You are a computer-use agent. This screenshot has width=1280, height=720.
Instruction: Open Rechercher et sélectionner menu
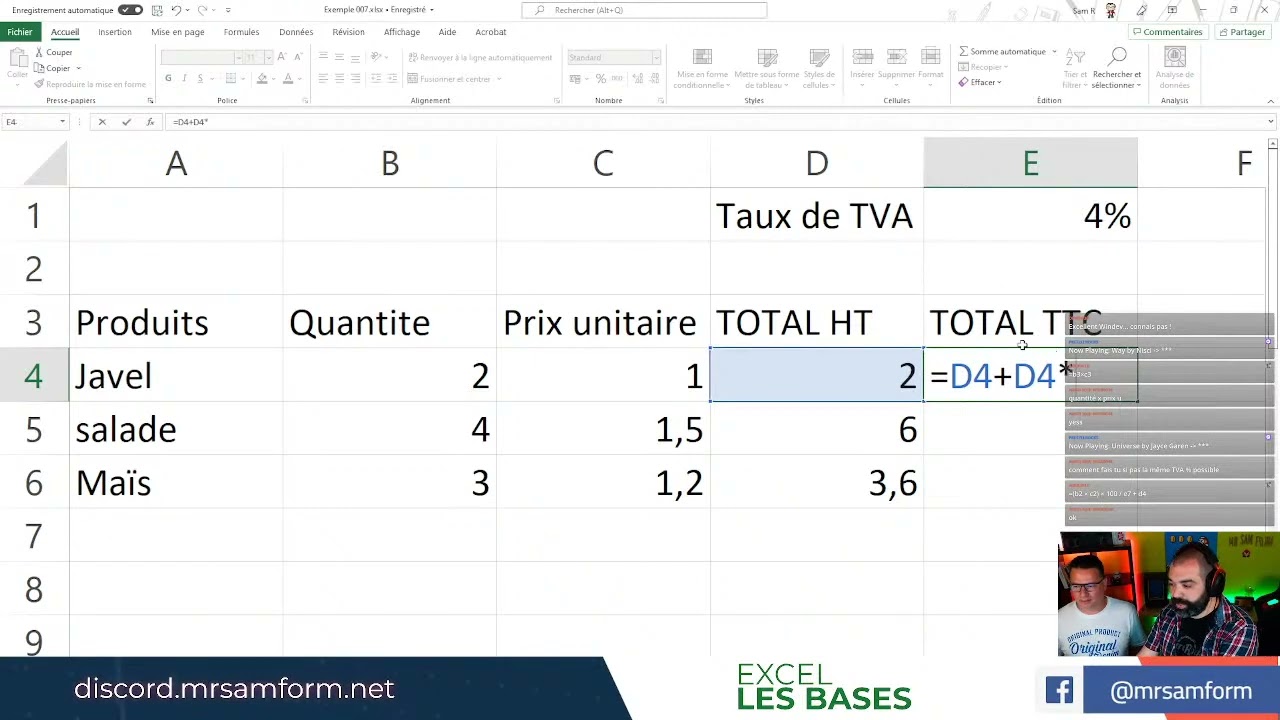(x=1117, y=68)
